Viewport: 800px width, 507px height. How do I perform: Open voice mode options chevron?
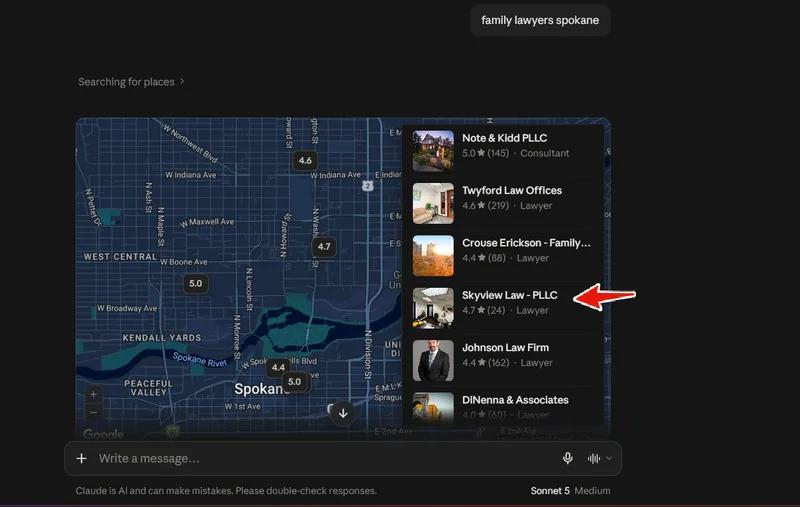[x=609, y=459]
